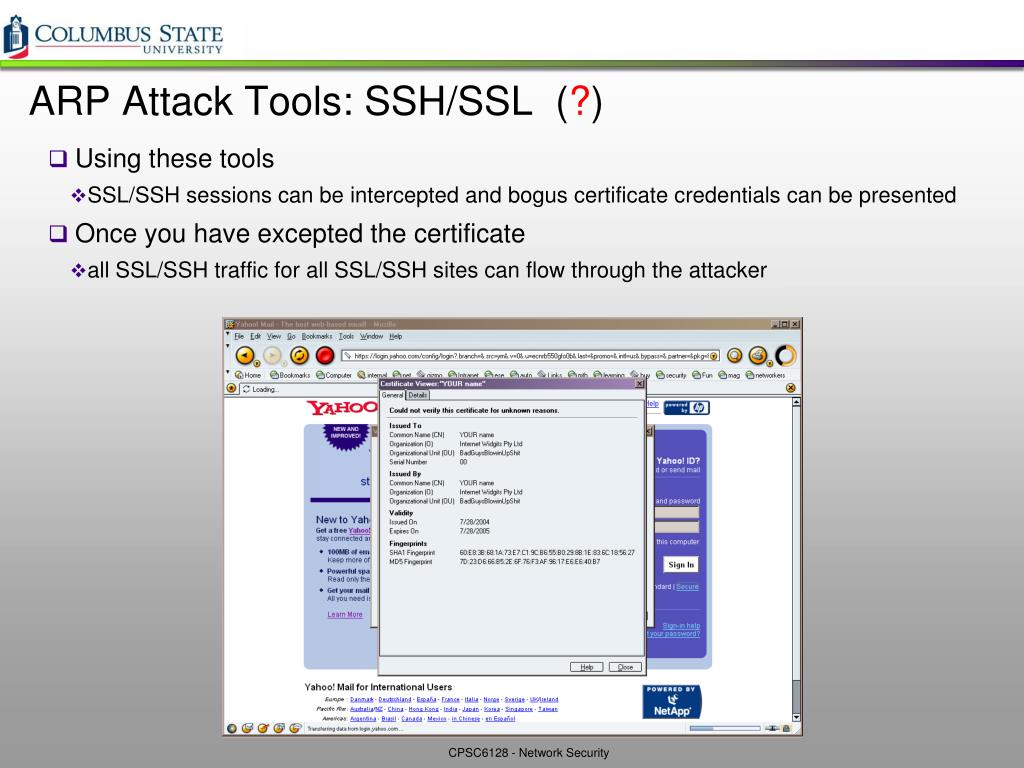Image resolution: width=1024 pixels, height=768 pixels.
Task: Open the Argentina international link
Action: 363,718
